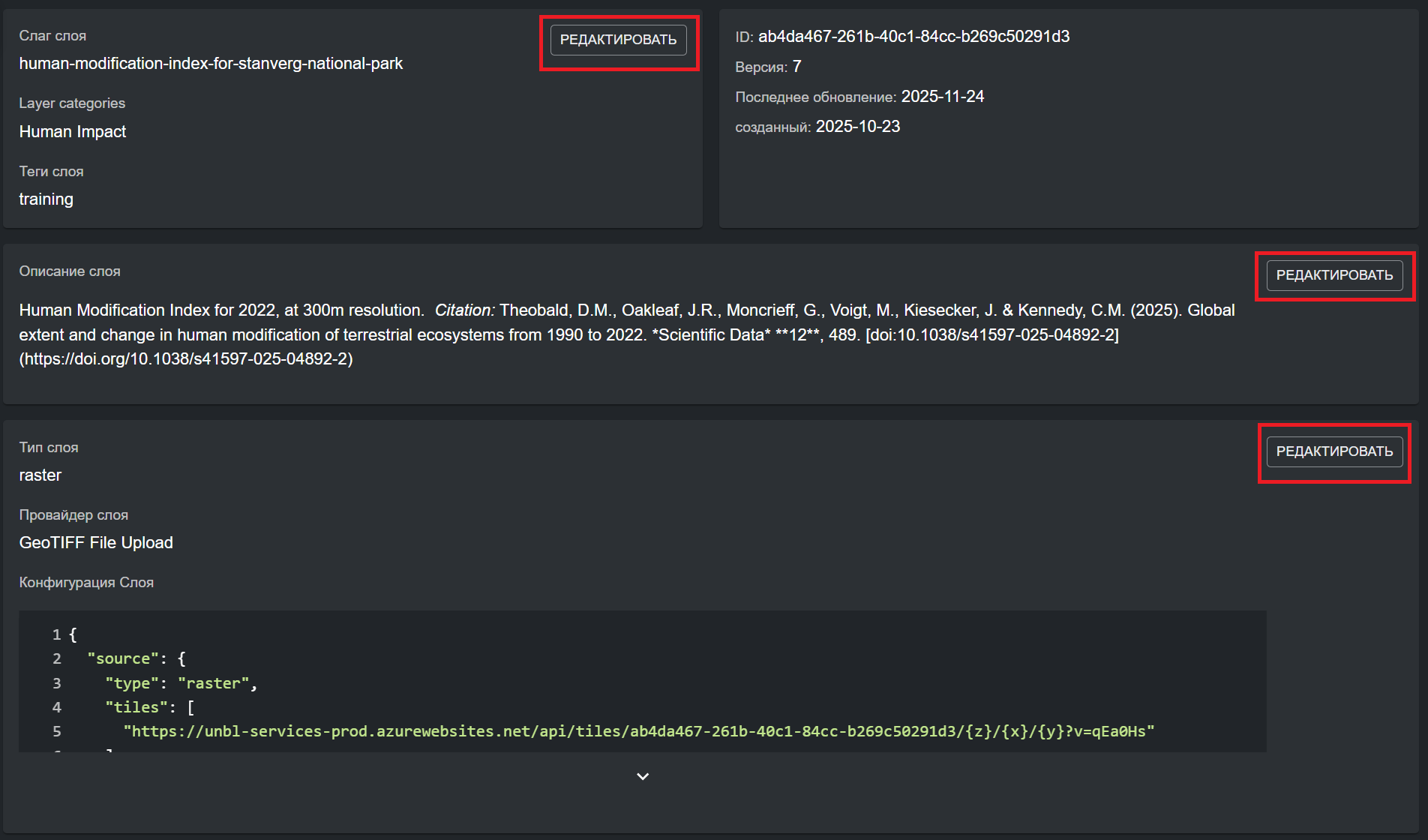Click РЕДАКТИРОВАТЬ in the layer slug panel
Viewport: 1428px width, 840px height.
coord(618,40)
